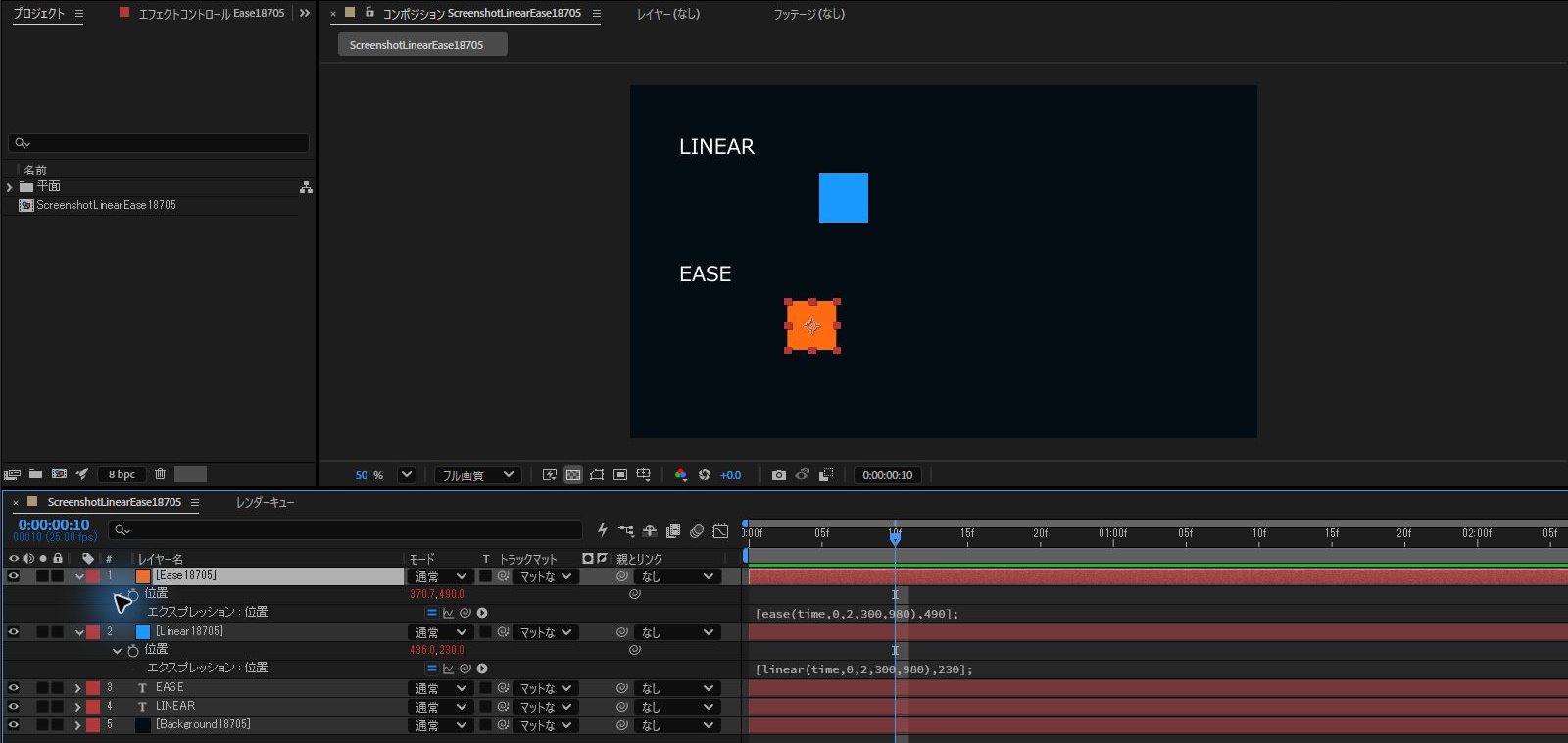Click the new folder icon in Project panel
The width and height of the screenshot is (1568, 743).
pos(35,474)
